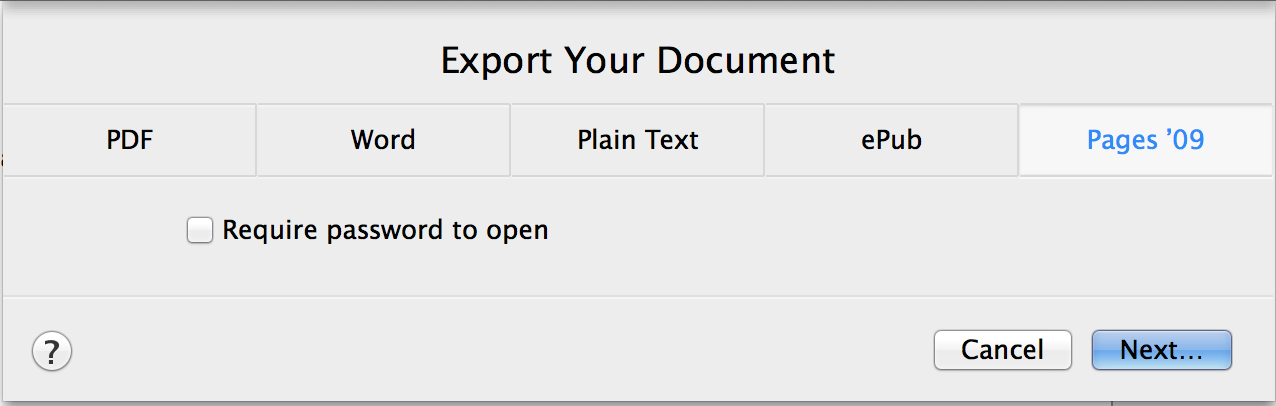This screenshot has width=1276, height=406.
Task: Click the question mark help icon
Action: (52, 351)
